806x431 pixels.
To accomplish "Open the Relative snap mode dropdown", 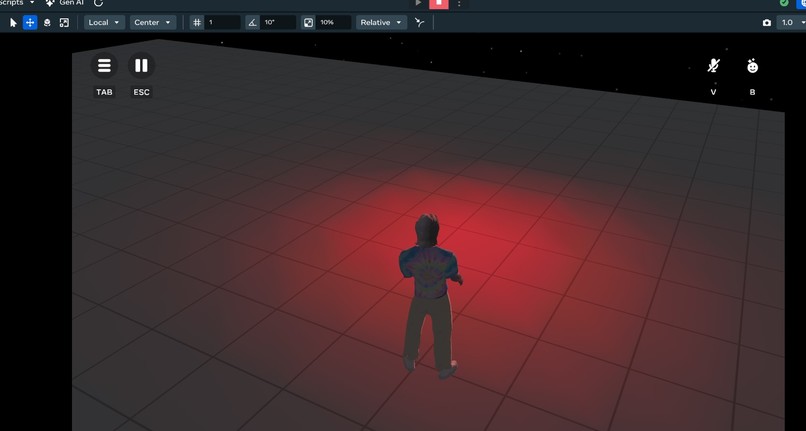I will [381, 23].
